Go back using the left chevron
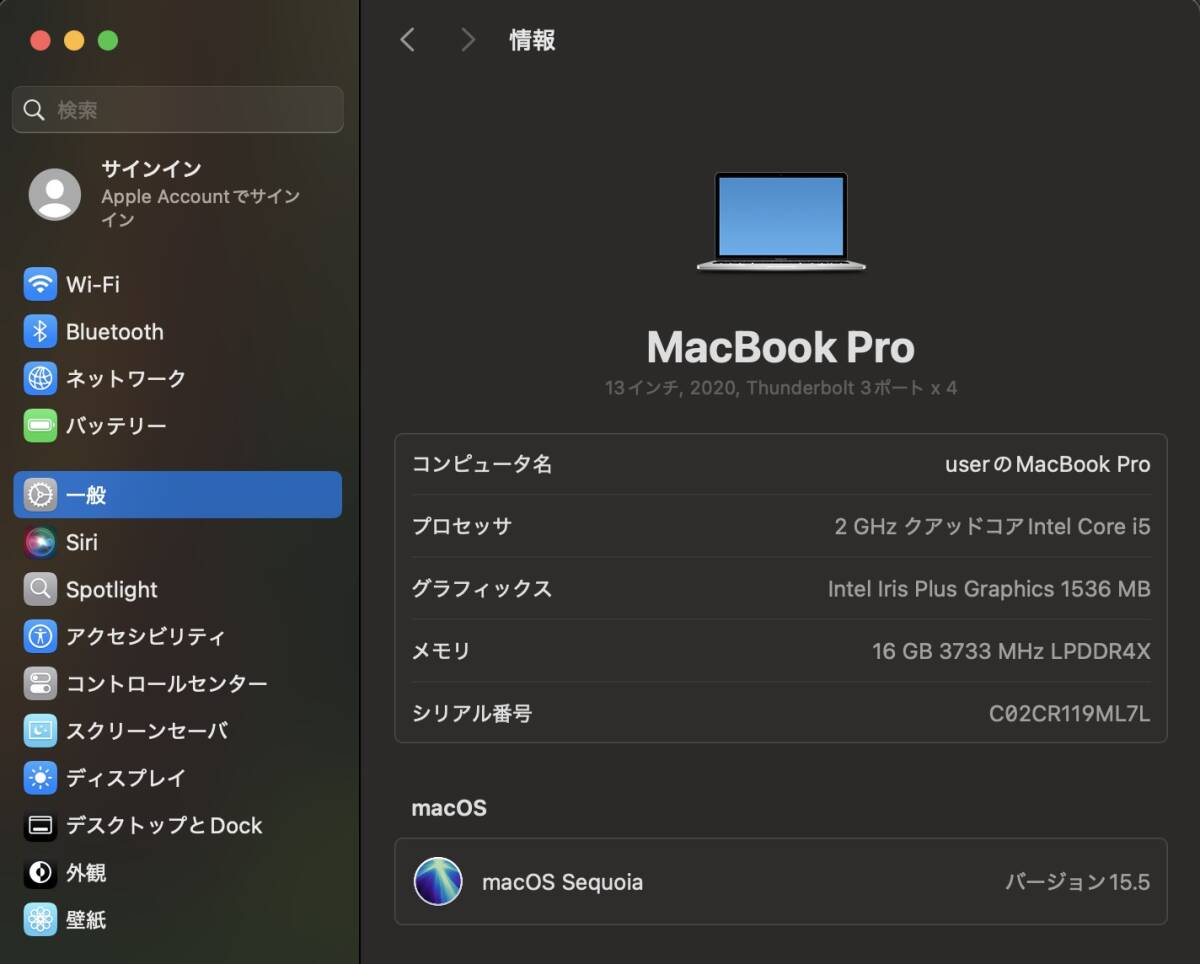The image size is (1200, 964). pyautogui.click(x=407, y=40)
